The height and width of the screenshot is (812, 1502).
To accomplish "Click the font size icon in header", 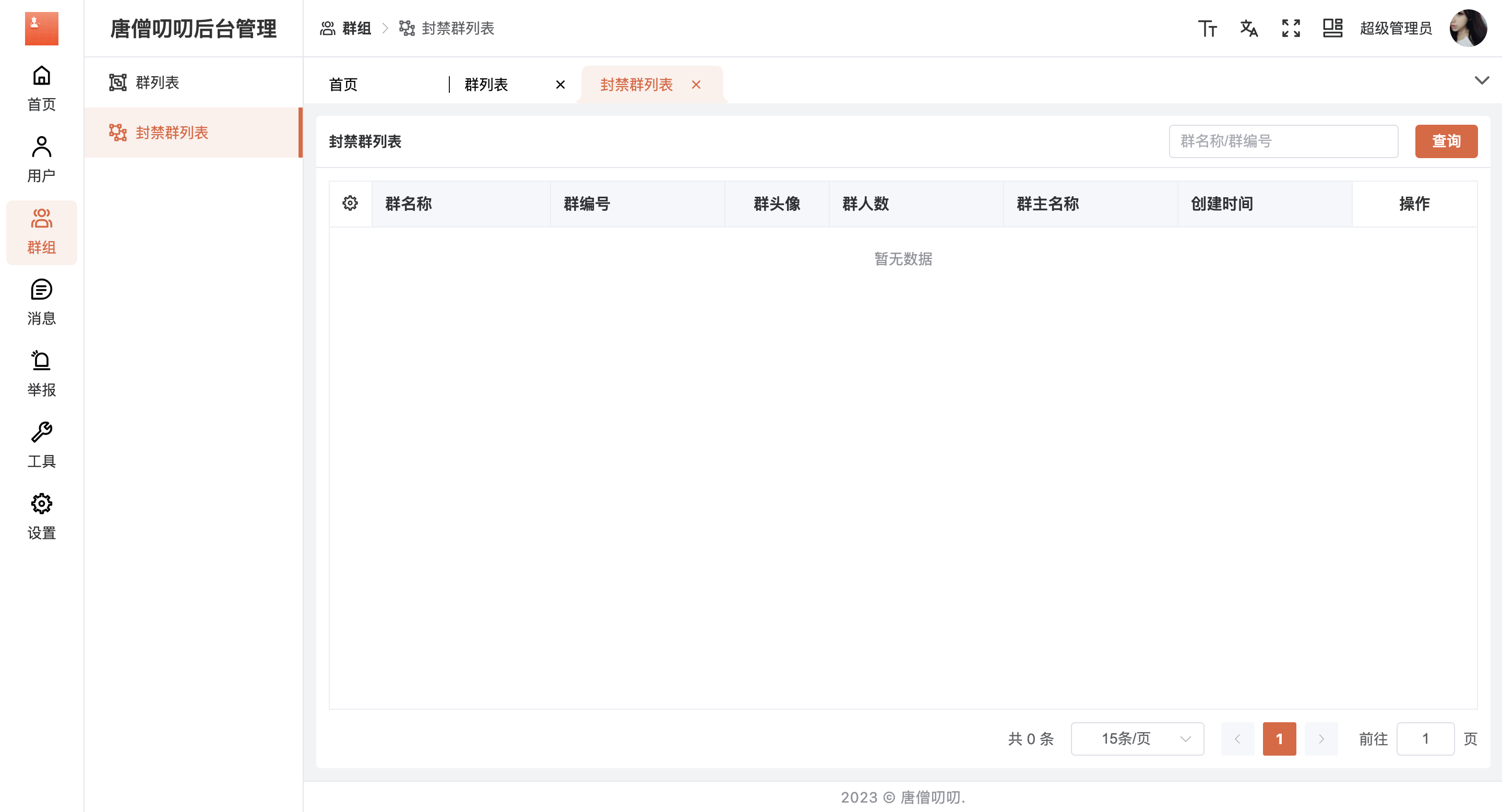I will pos(1207,28).
